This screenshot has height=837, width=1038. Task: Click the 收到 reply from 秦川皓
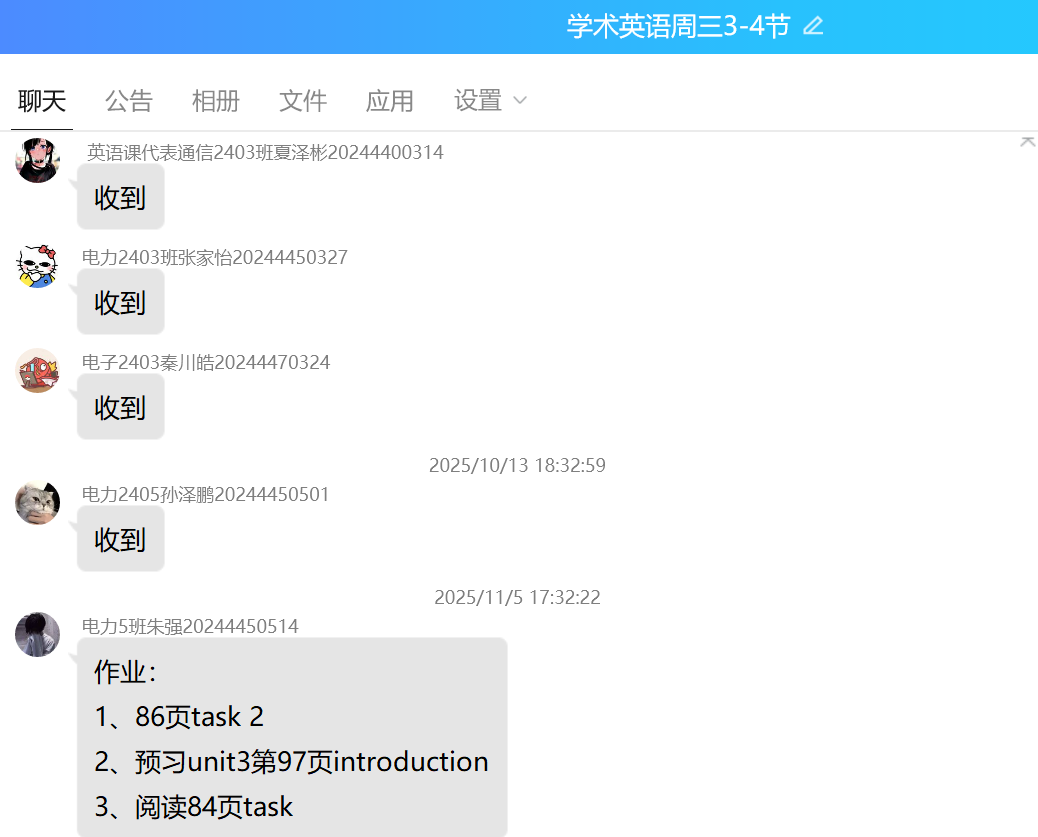pos(120,408)
